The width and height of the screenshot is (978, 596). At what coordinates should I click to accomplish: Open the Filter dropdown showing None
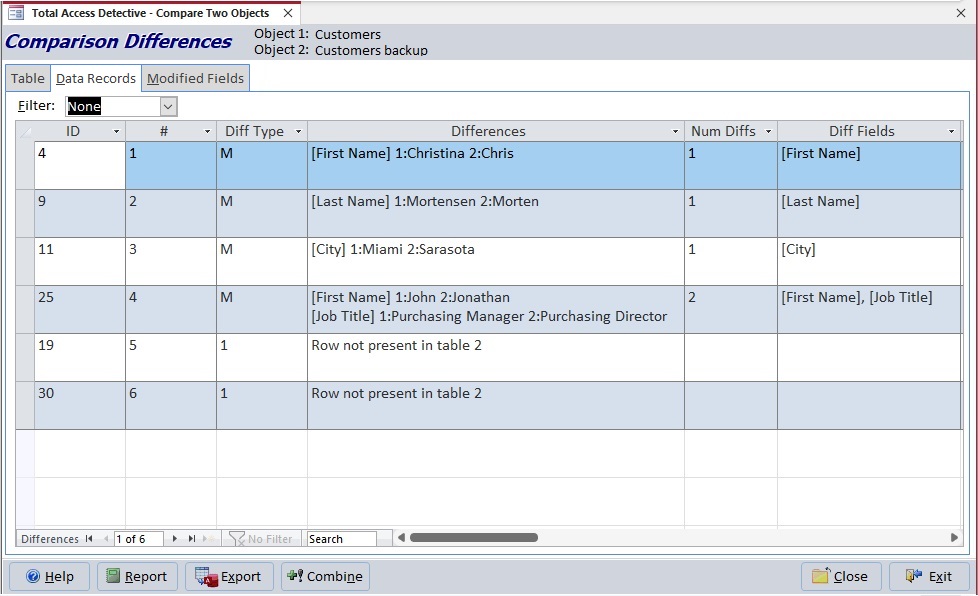coord(167,106)
